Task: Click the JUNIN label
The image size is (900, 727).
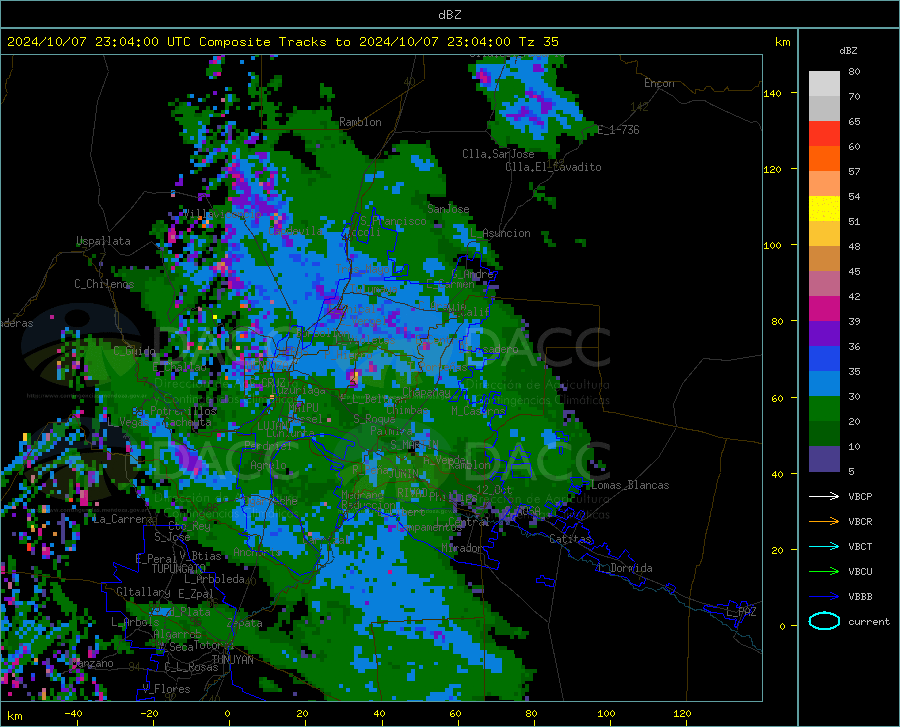Action: click(x=404, y=474)
